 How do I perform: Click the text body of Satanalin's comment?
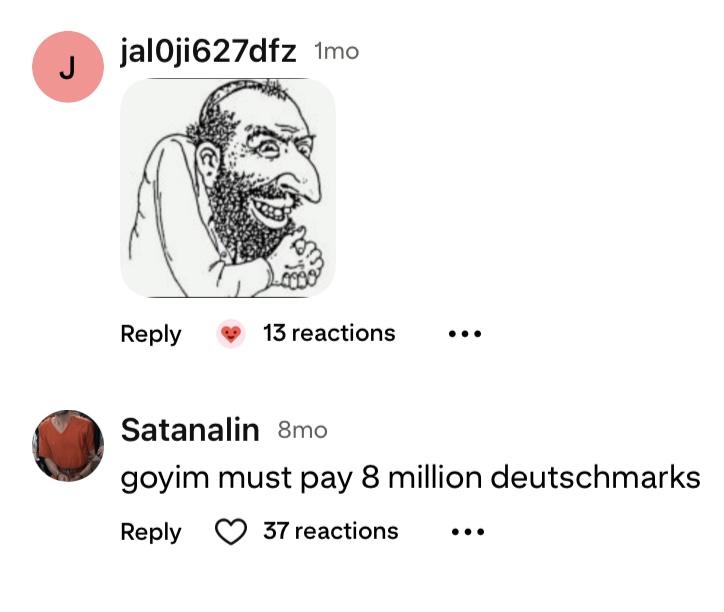click(x=410, y=478)
